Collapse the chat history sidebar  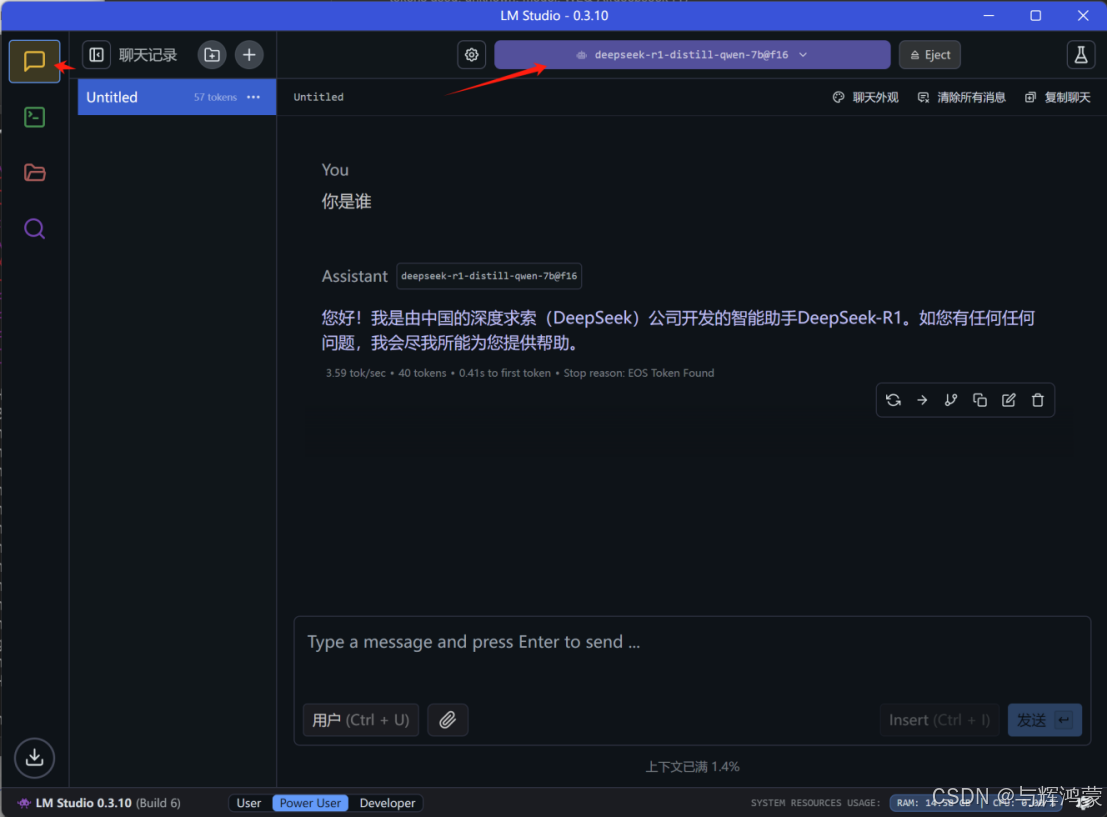tap(97, 55)
